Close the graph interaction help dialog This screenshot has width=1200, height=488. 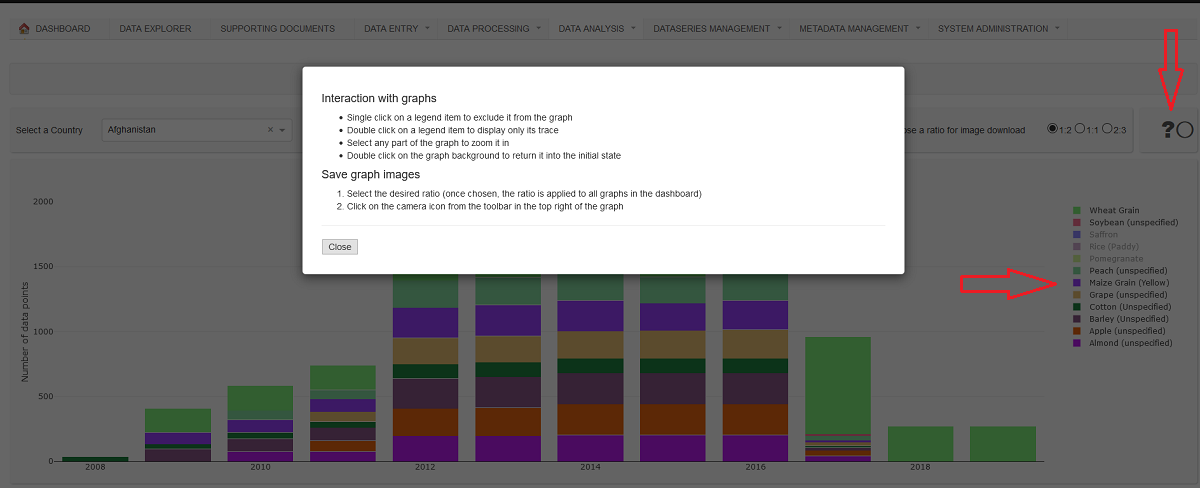coord(339,247)
